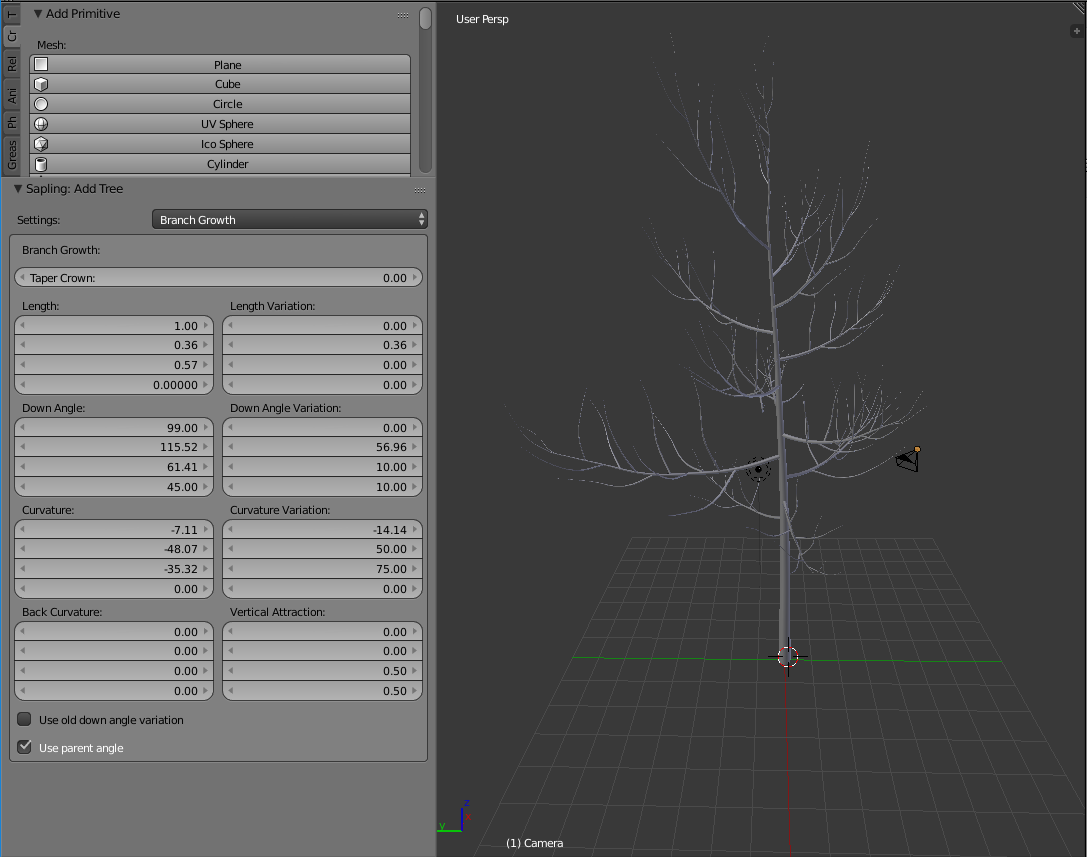The image size is (1087, 857).
Task: Switch to the Rel tab
Action: (11, 64)
